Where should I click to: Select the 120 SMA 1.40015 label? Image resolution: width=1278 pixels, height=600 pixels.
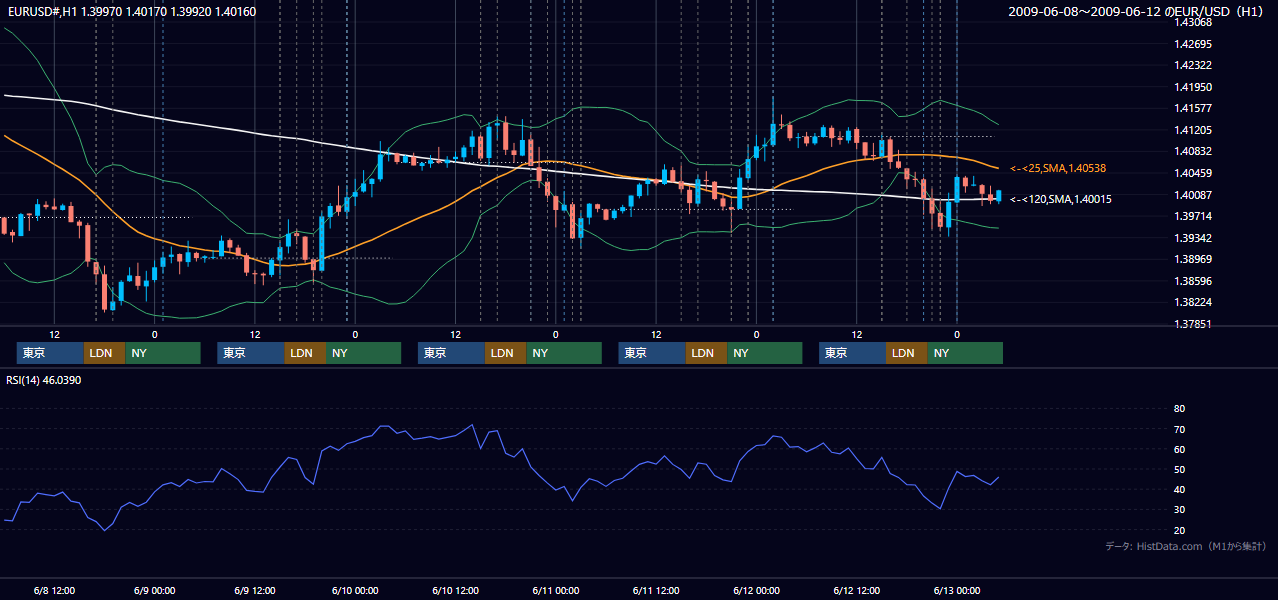coord(1060,199)
